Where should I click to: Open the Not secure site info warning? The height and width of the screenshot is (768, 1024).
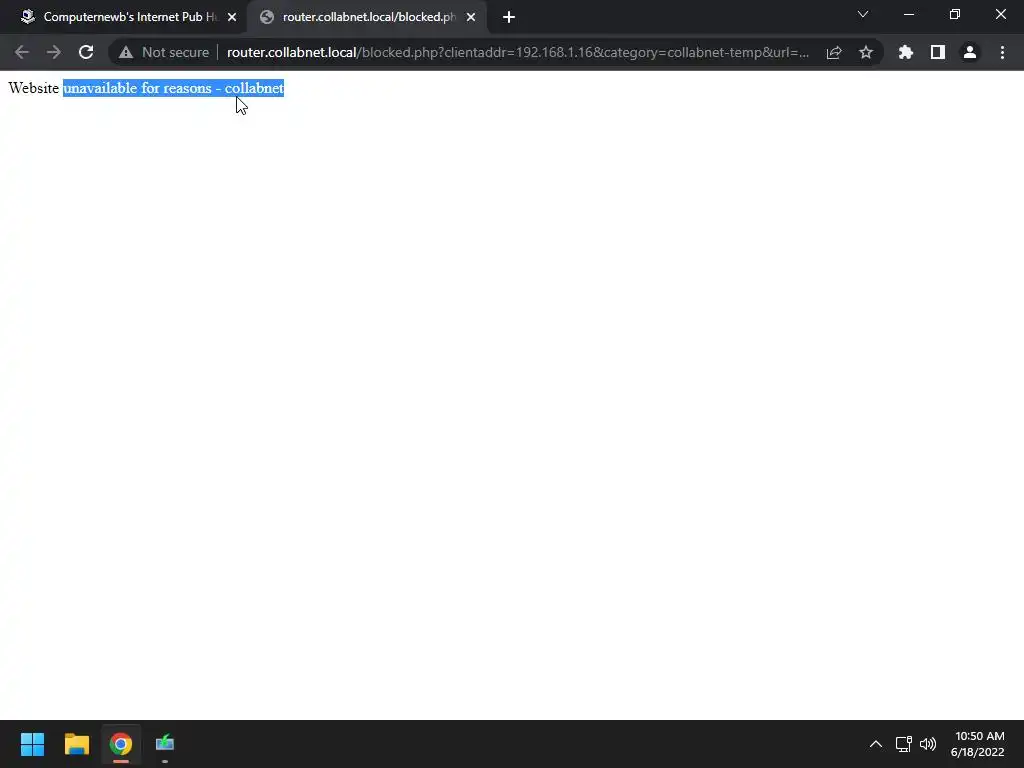tap(165, 52)
